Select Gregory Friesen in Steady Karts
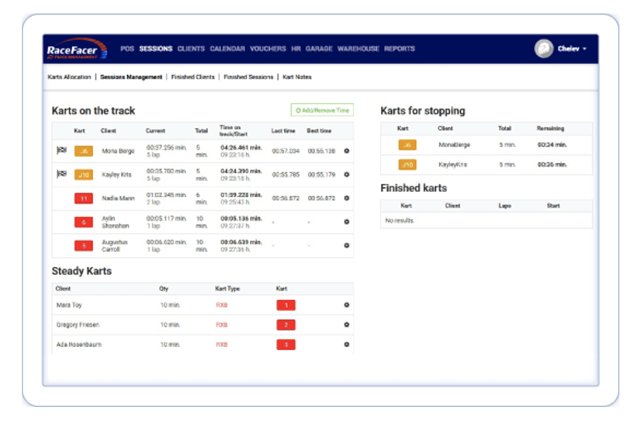 point(78,325)
